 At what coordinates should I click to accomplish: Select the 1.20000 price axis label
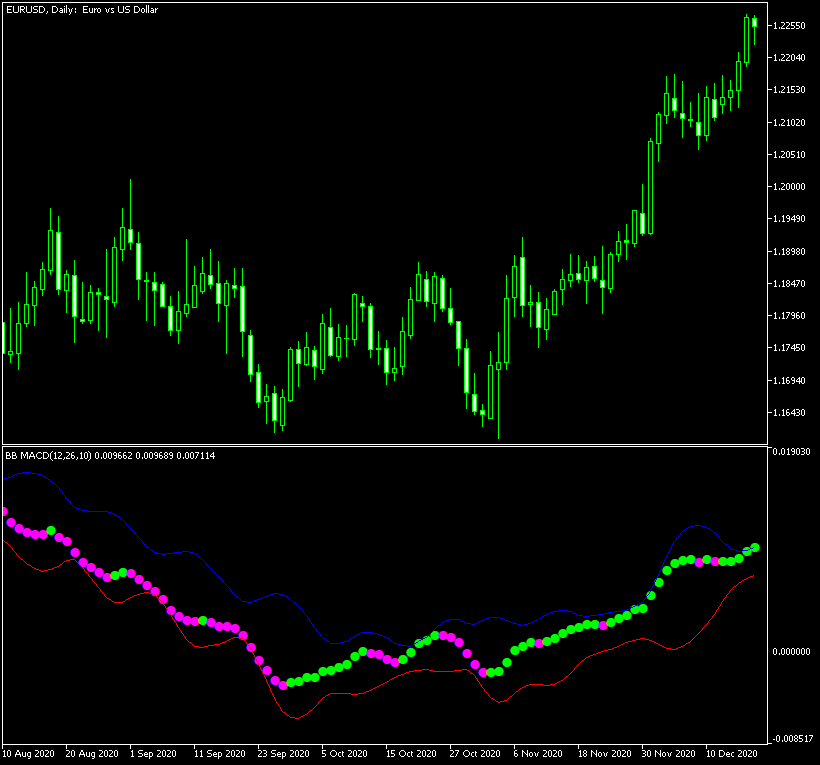pos(791,187)
